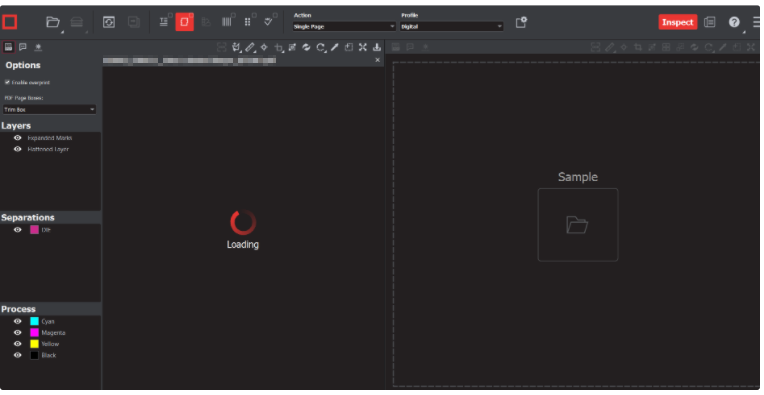Click the download arrow icon in master toolbar

pyautogui.click(x=377, y=47)
